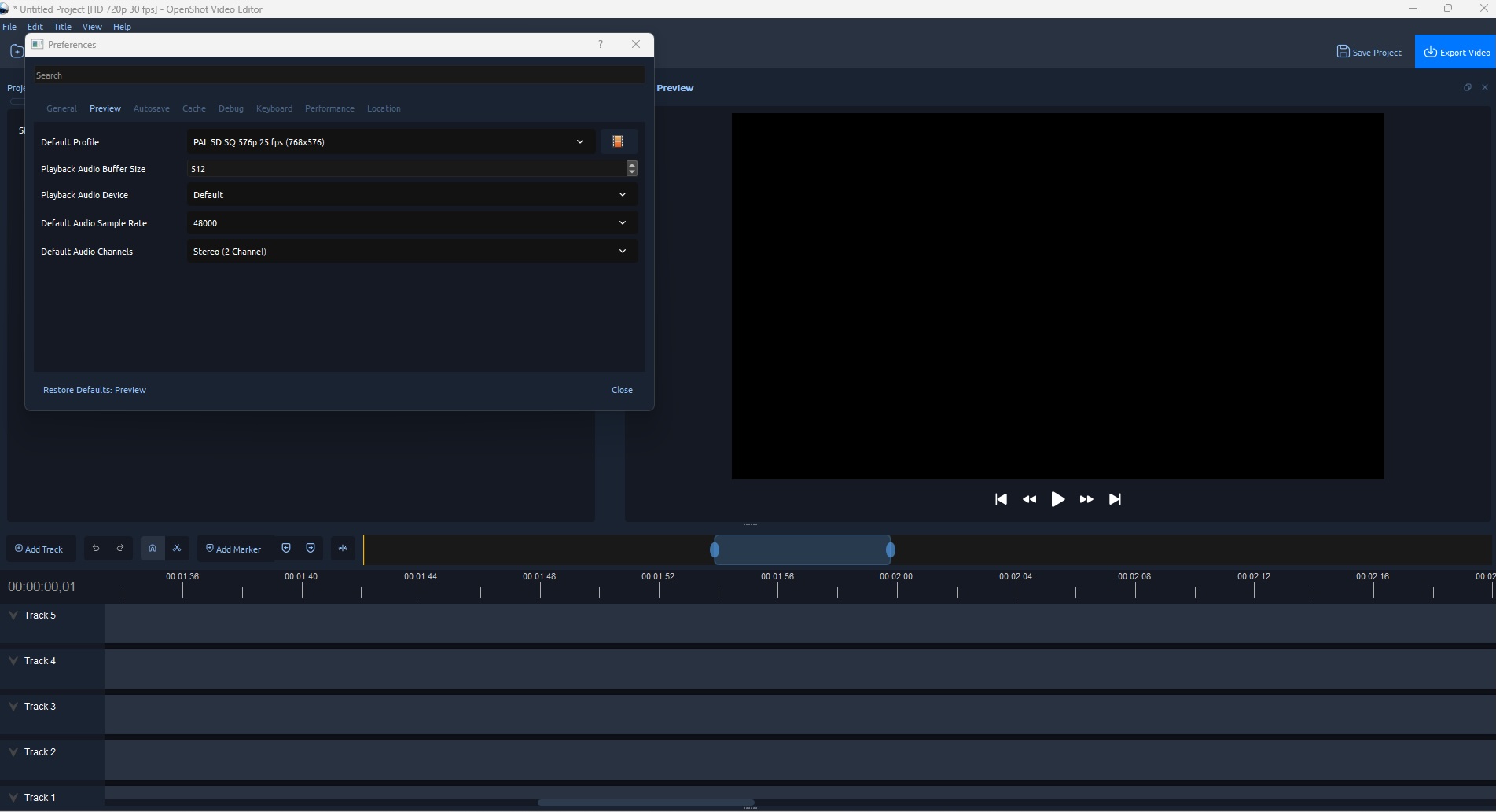The width and height of the screenshot is (1496, 812).
Task: Click the Preferences help question mark
Action: click(601, 44)
